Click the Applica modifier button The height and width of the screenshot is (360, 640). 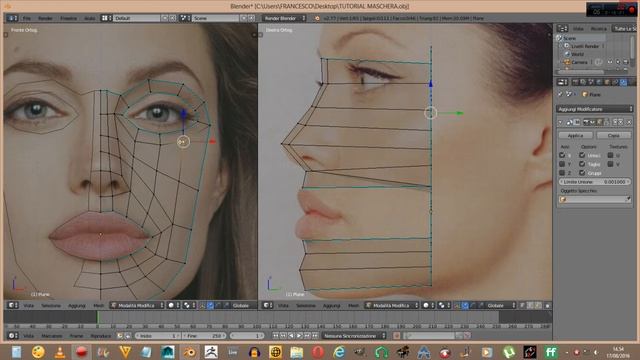tap(575, 135)
